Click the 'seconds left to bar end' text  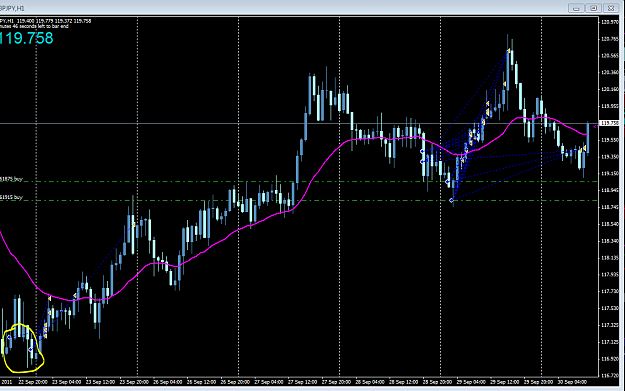pos(45,26)
